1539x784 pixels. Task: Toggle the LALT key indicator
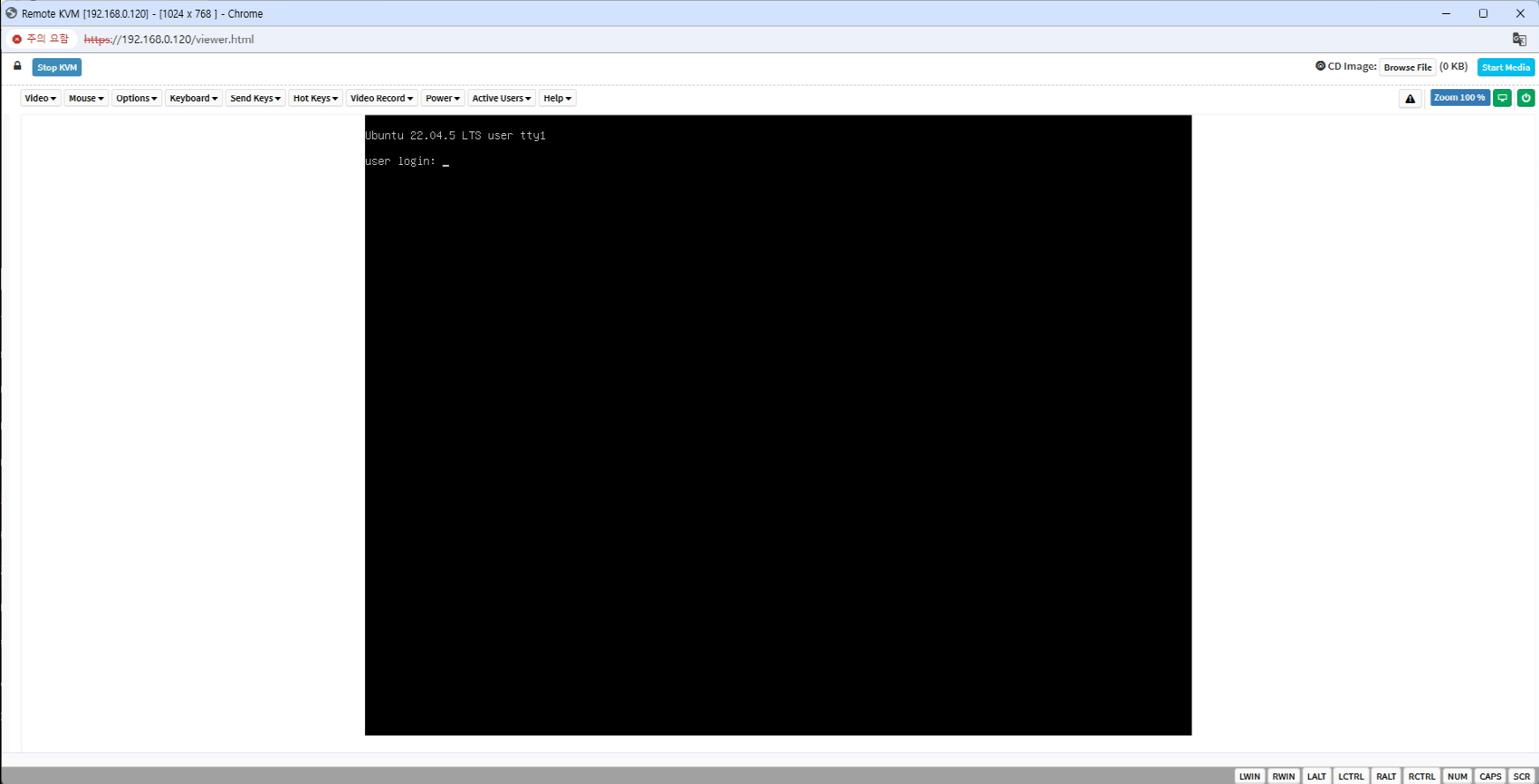tap(1317, 776)
